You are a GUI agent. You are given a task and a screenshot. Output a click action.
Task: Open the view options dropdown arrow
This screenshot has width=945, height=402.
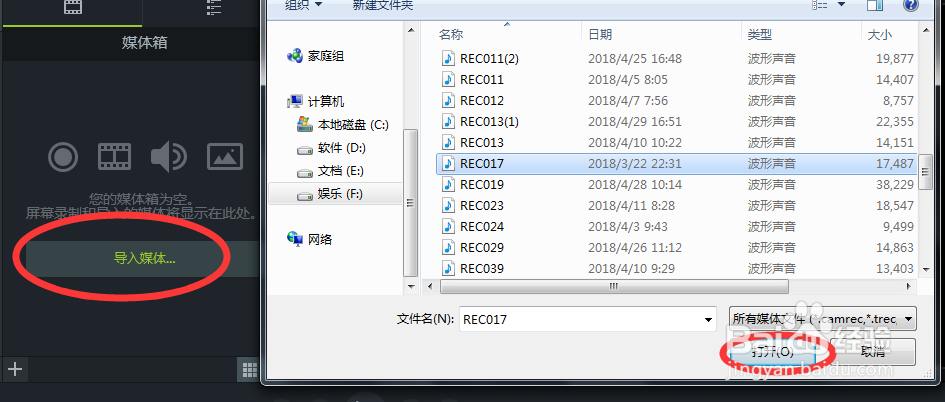click(841, 5)
